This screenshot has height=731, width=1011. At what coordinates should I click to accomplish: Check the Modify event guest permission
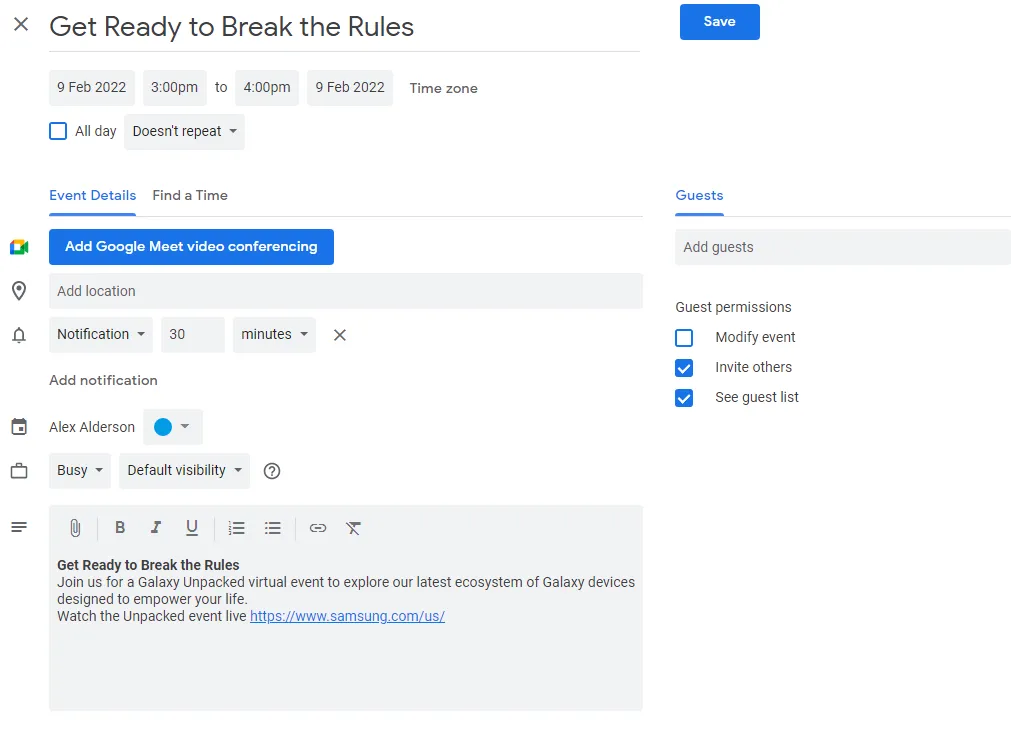pyautogui.click(x=684, y=338)
